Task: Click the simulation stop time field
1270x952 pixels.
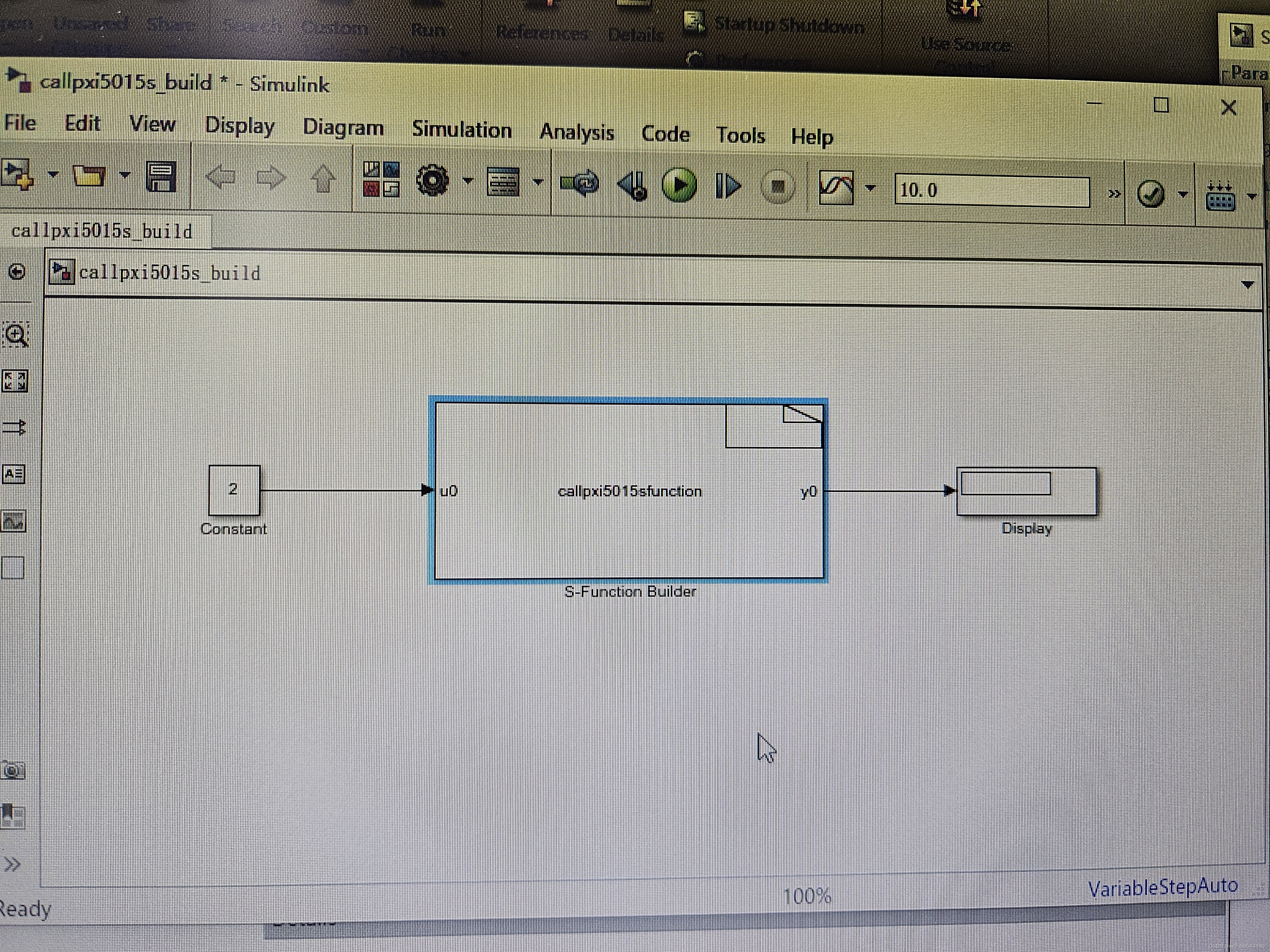Action: pos(992,190)
